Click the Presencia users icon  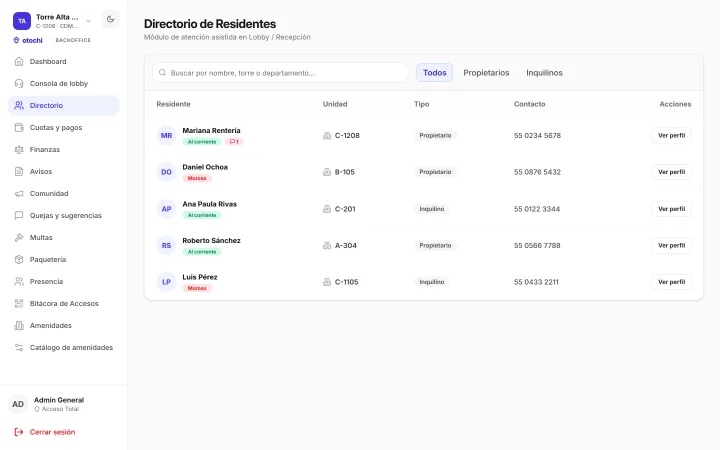[19, 281]
